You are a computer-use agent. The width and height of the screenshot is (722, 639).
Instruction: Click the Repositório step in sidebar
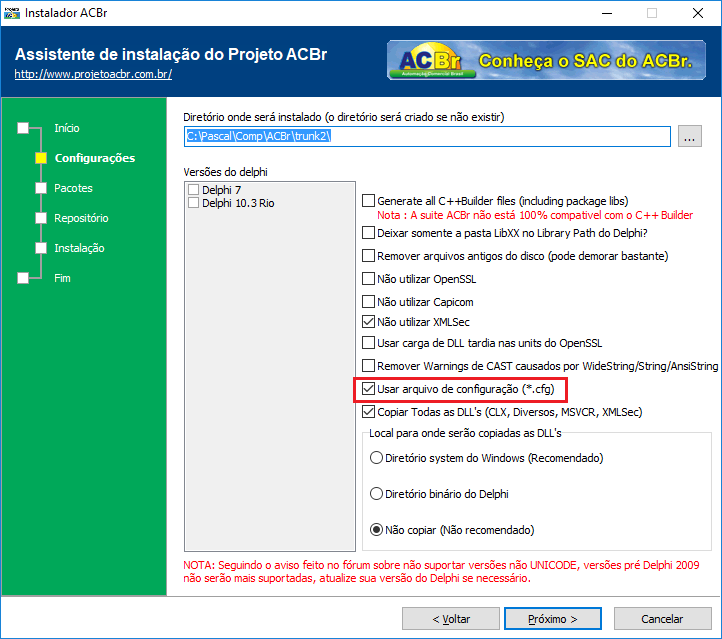[81, 218]
